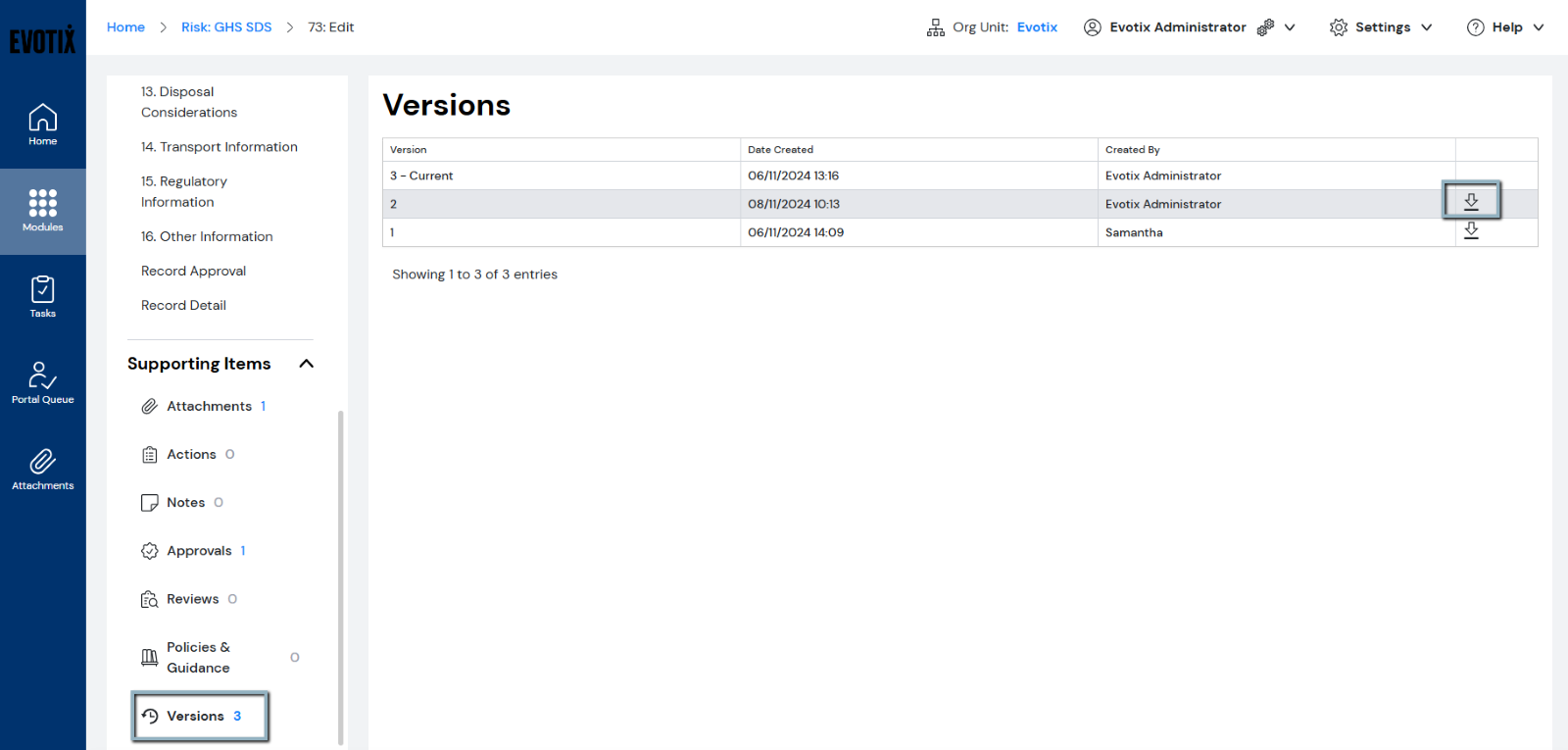The height and width of the screenshot is (750, 1568).
Task: Click the Notes icon
Action: pyautogui.click(x=149, y=503)
